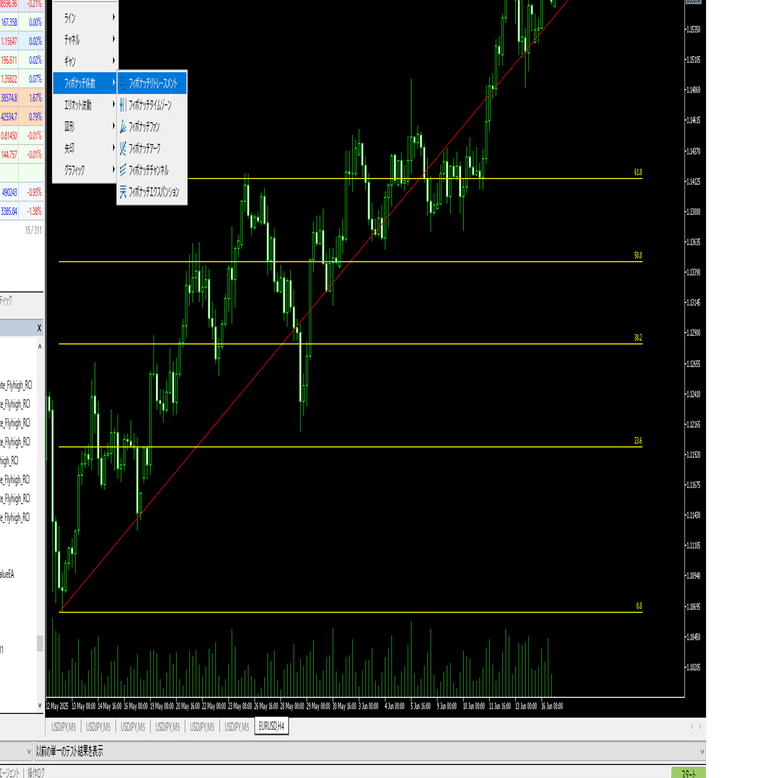The height and width of the screenshot is (778, 778).
Task: Click Market Watch price 196.611
Action: coord(9,60)
